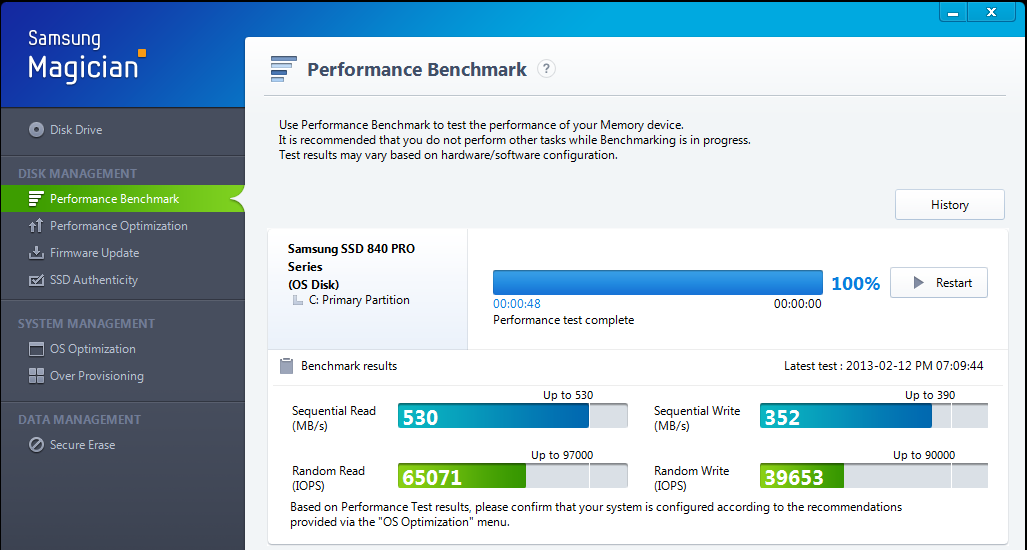Click the Firmware Update download icon
The height and width of the screenshot is (550, 1027).
(36, 253)
